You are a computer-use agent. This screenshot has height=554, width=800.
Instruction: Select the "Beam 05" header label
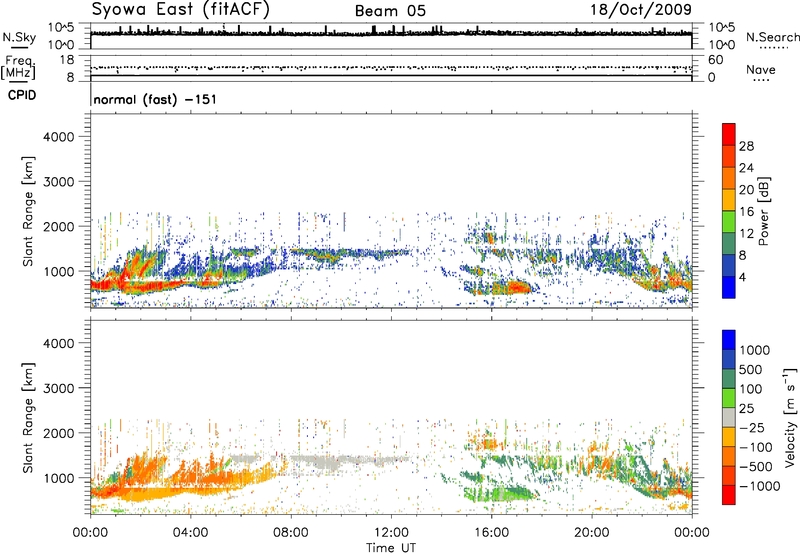point(390,11)
